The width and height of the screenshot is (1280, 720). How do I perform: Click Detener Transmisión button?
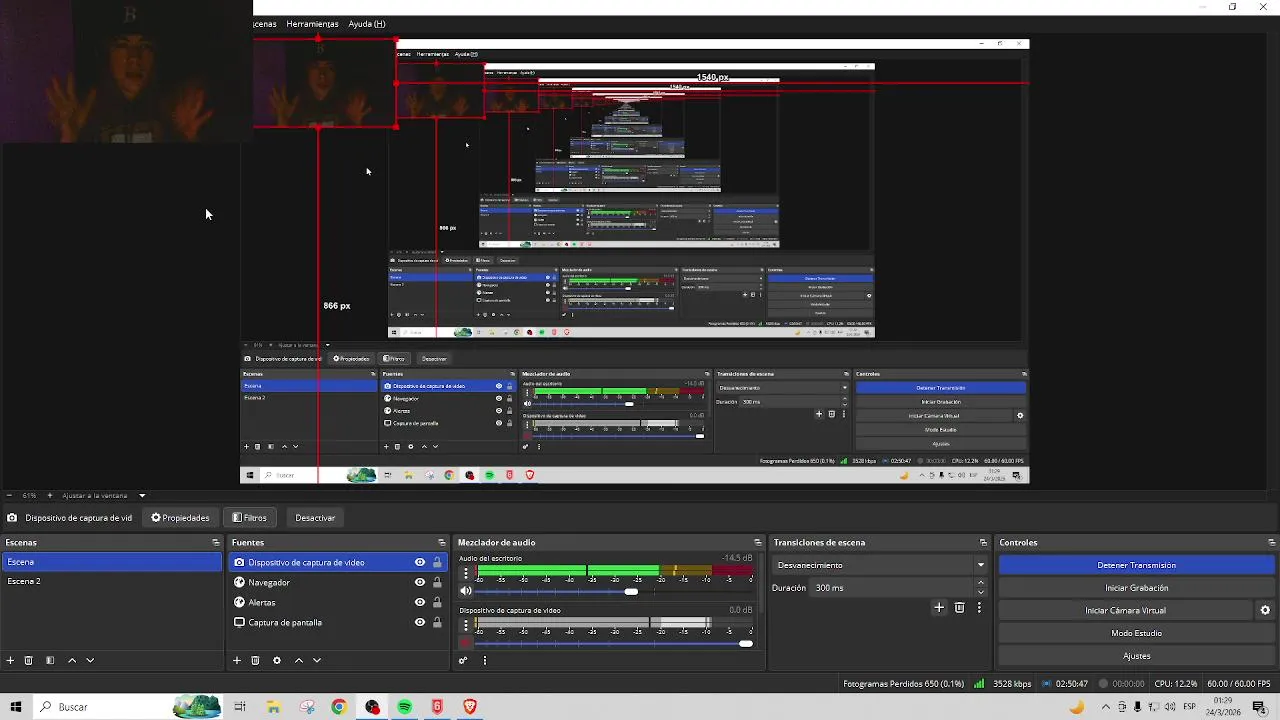point(1136,565)
